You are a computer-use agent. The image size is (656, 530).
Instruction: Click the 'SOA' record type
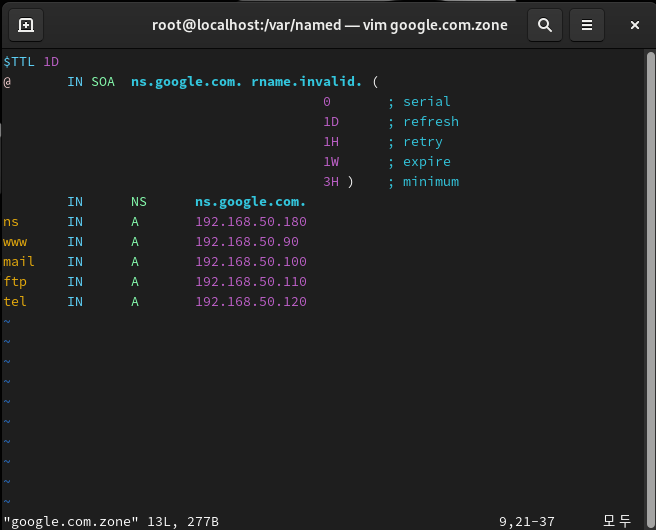pyautogui.click(x=103, y=82)
